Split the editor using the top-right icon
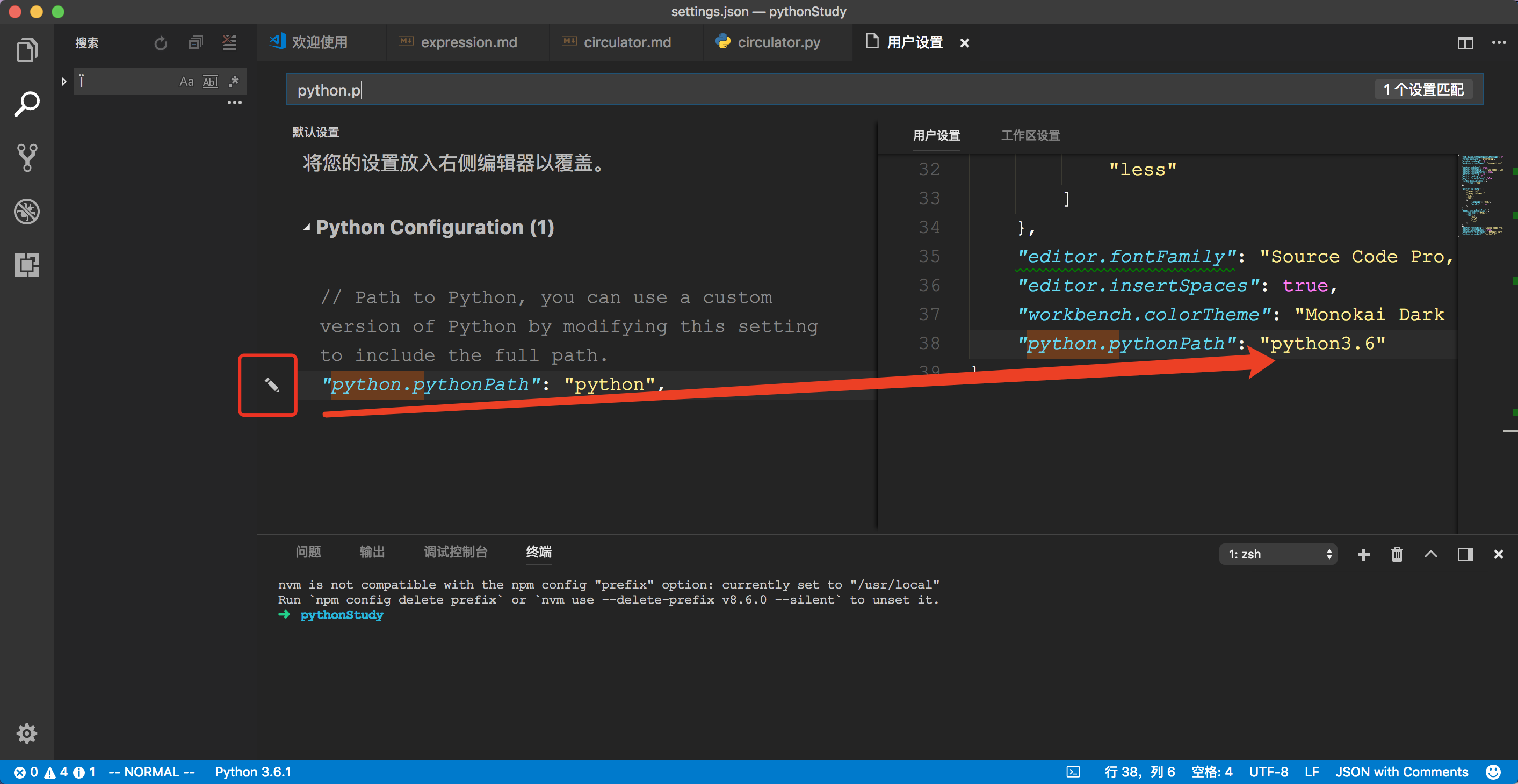This screenshot has height=784, width=1518. (x=1465, y=42)
